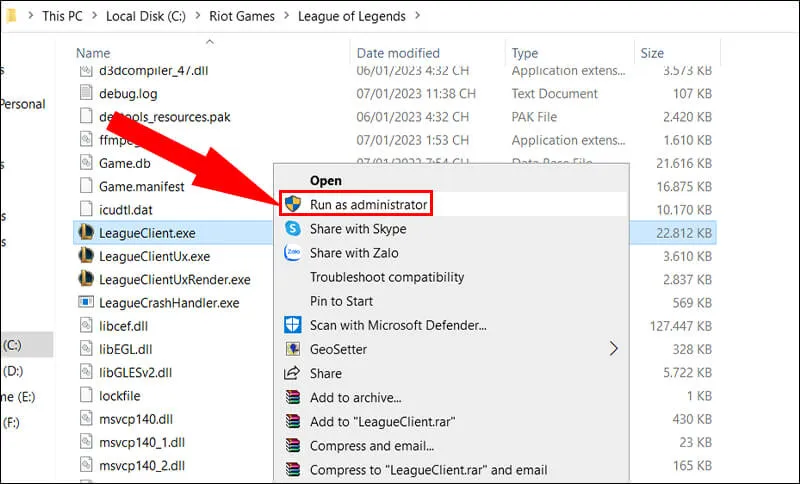Go to League of Legends breadcrumb
The height and width of the screenshot is (484, 800).
[x=352, y=16]
